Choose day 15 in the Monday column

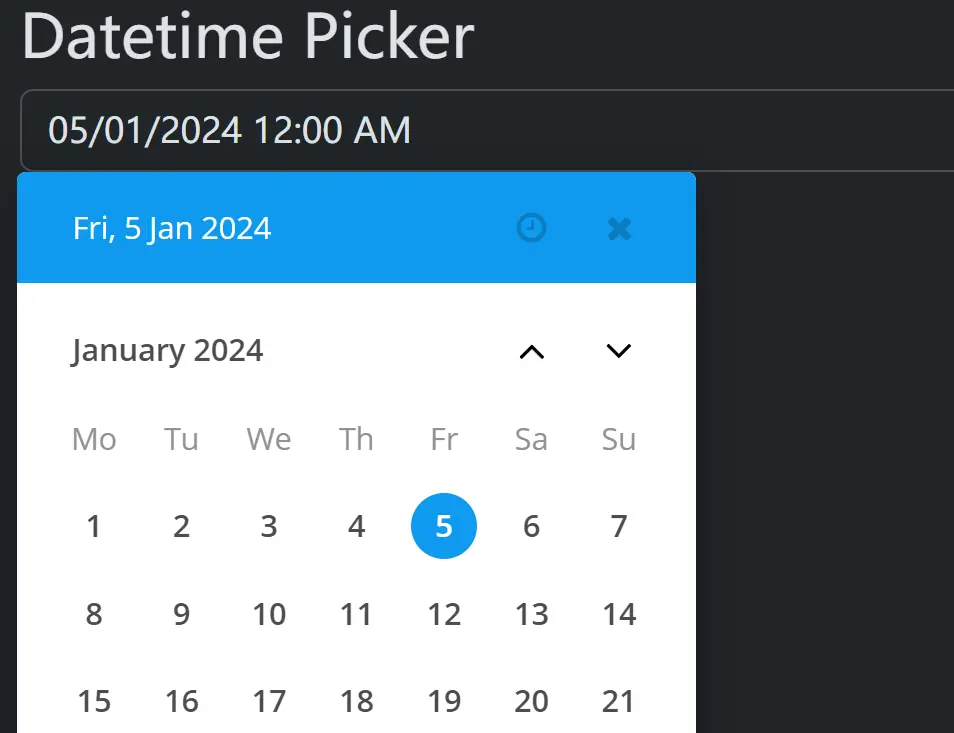pyautogui.click(x=94, y=702)
